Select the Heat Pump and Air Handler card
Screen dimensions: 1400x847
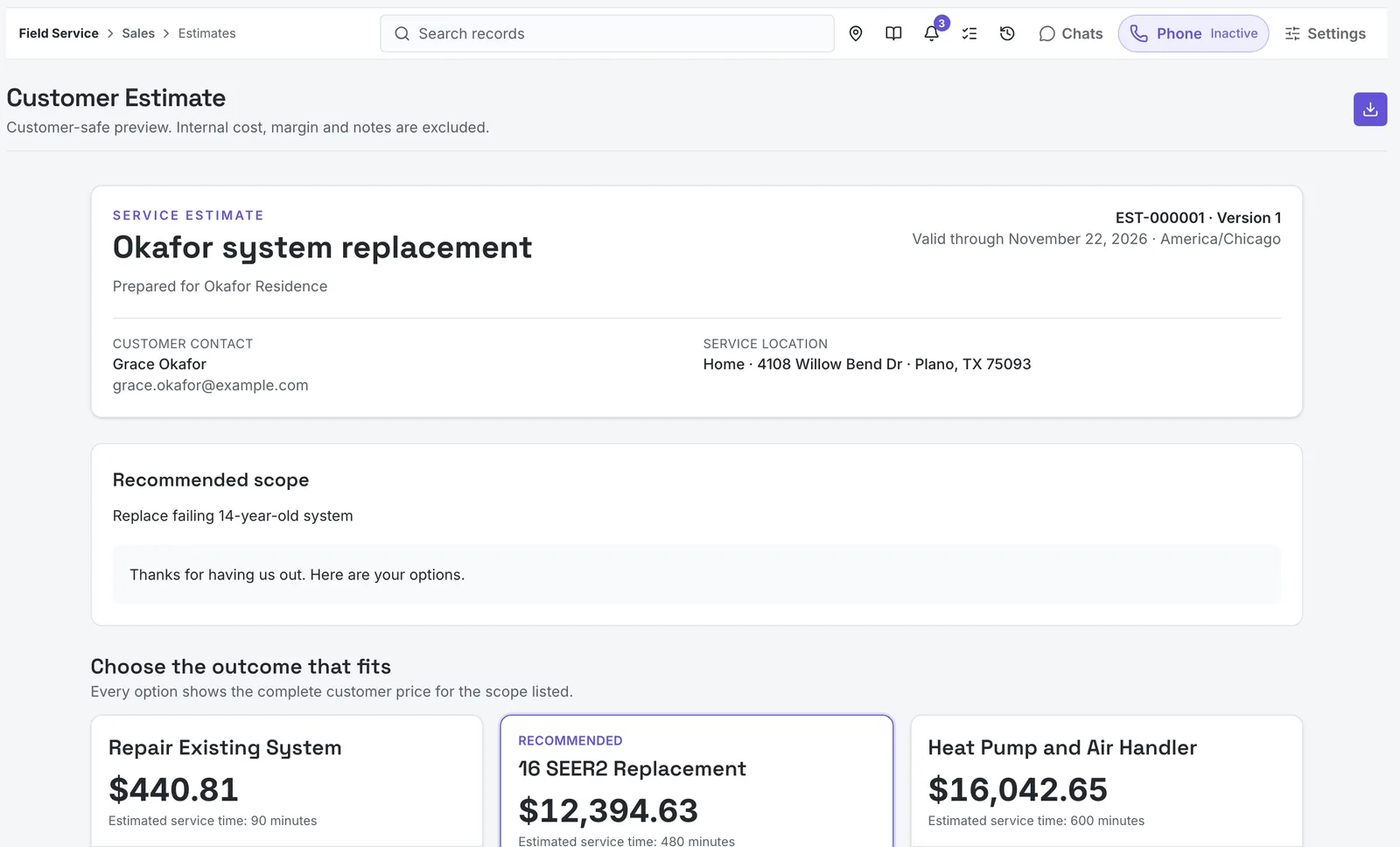coord(1107,781)
